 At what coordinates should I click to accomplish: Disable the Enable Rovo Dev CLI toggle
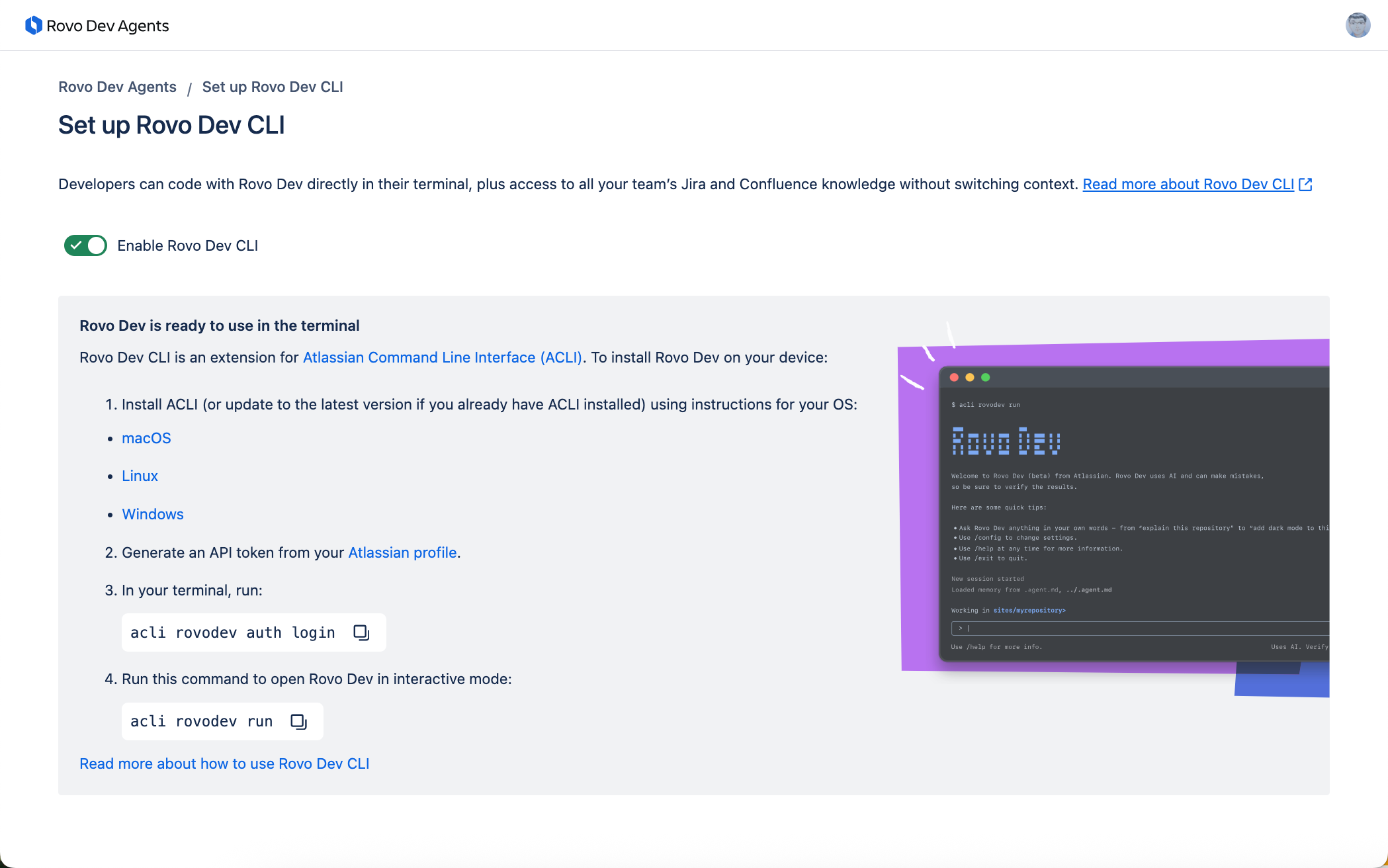[x=85, y=245]
